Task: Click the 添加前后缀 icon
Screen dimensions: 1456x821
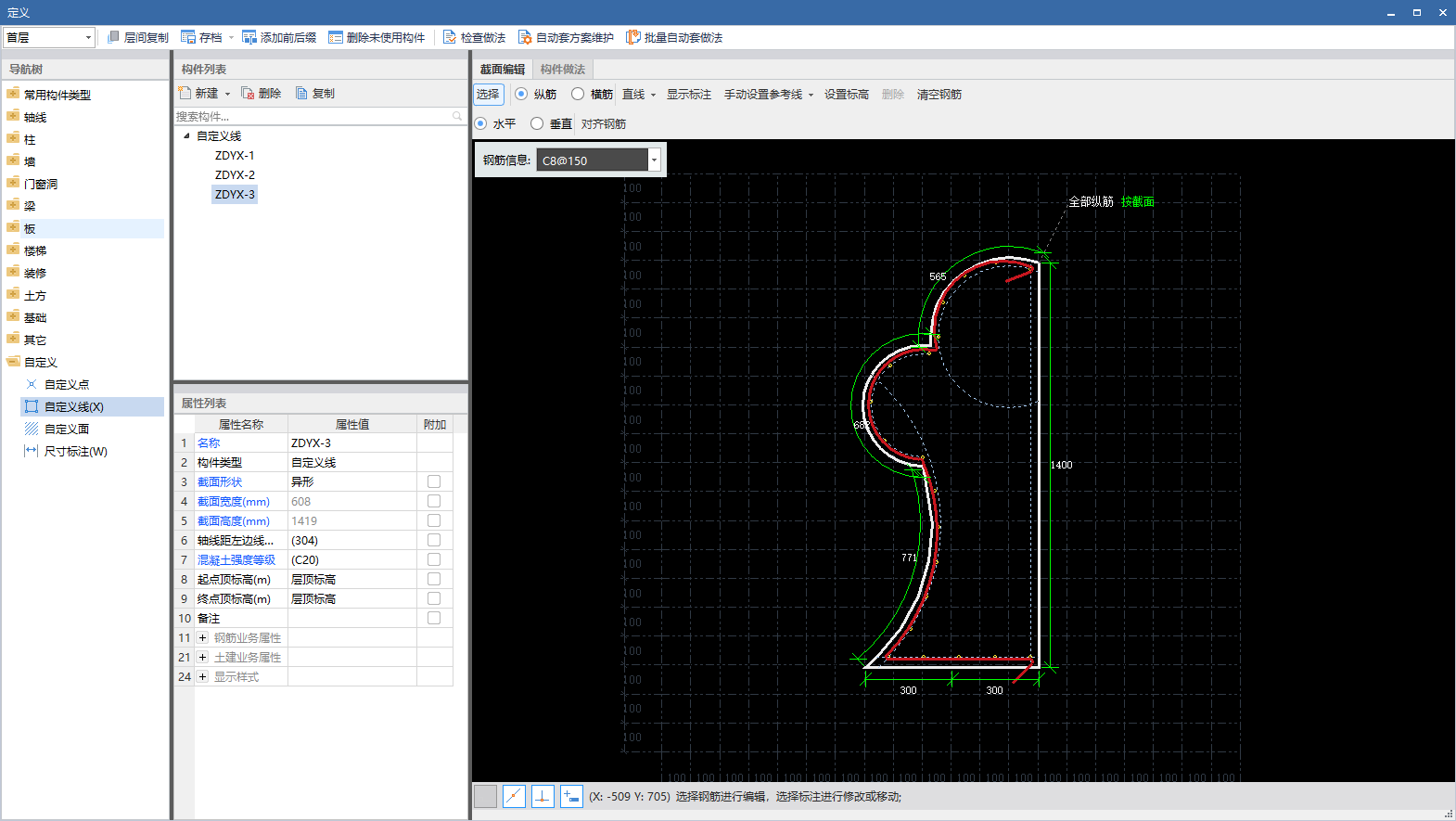Action: coord(249,37)
